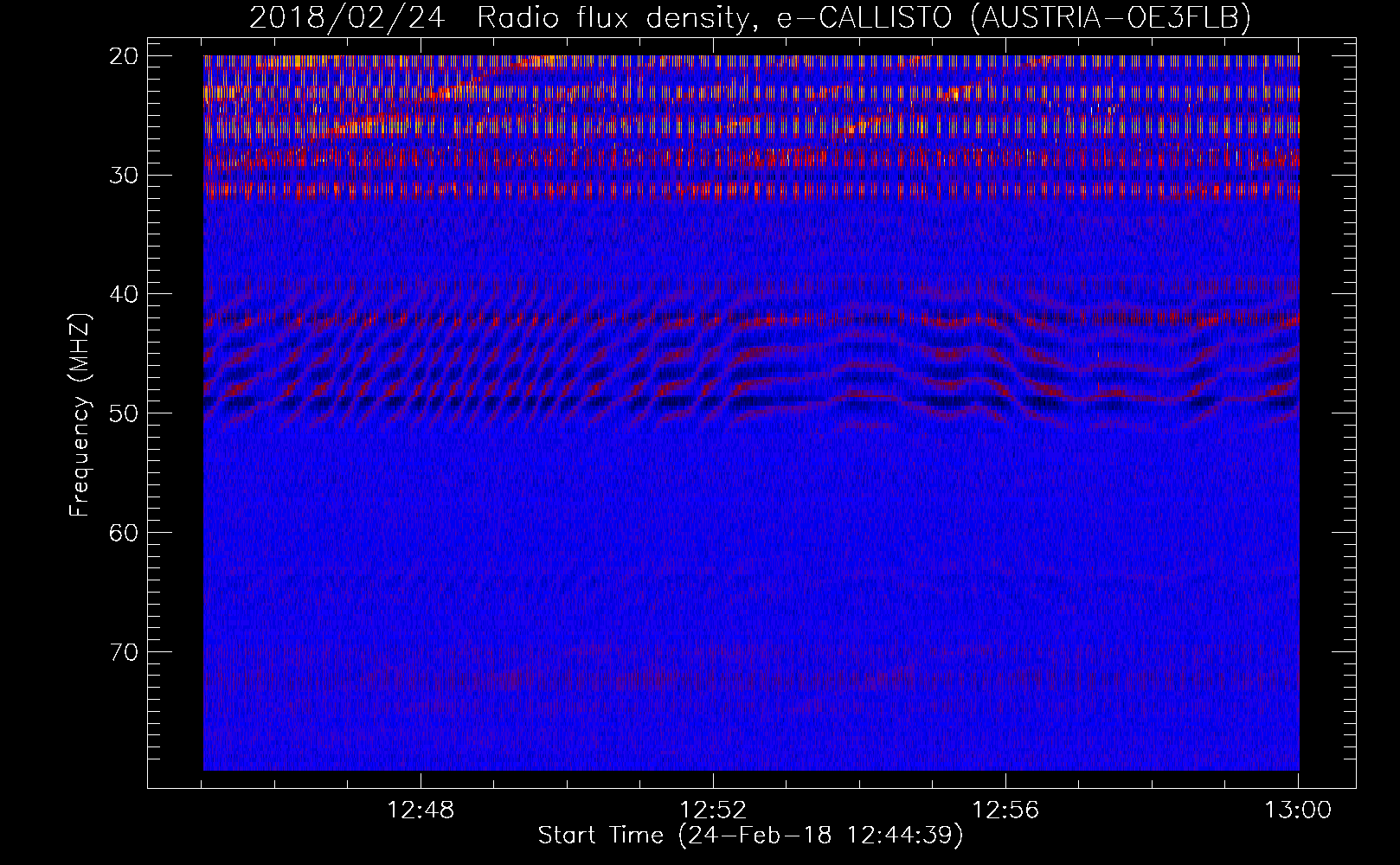The image size is (1400, 865).
Task: Click the 'Frequency (MHZ)' y-axis label
Action: 80,415
